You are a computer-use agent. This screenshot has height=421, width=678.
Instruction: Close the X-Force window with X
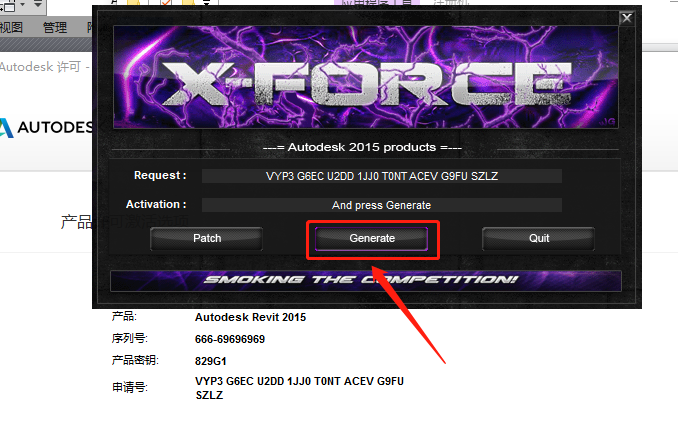[x=627, y=18]
